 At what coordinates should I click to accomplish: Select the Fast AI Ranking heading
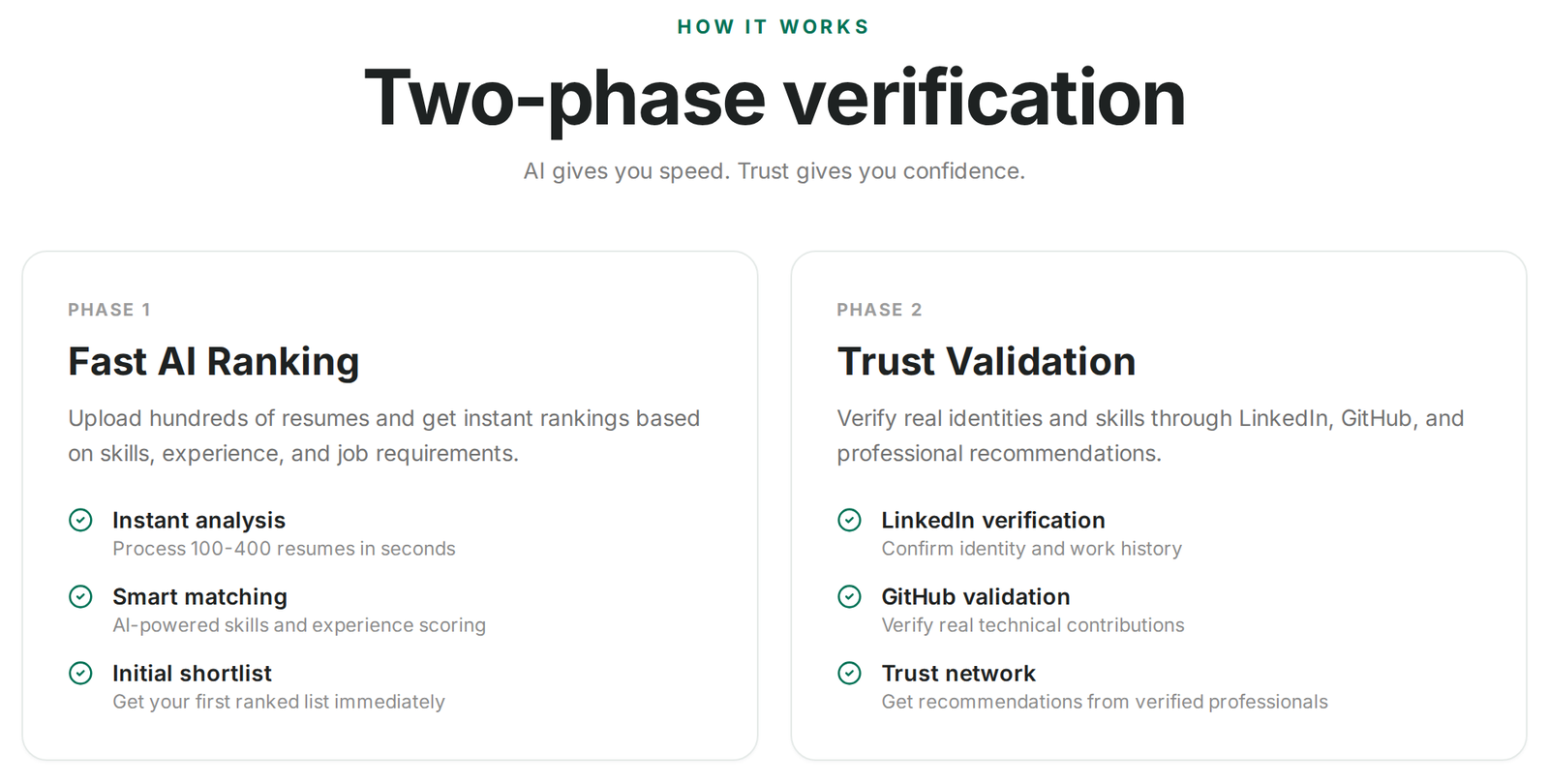point(214,362)
